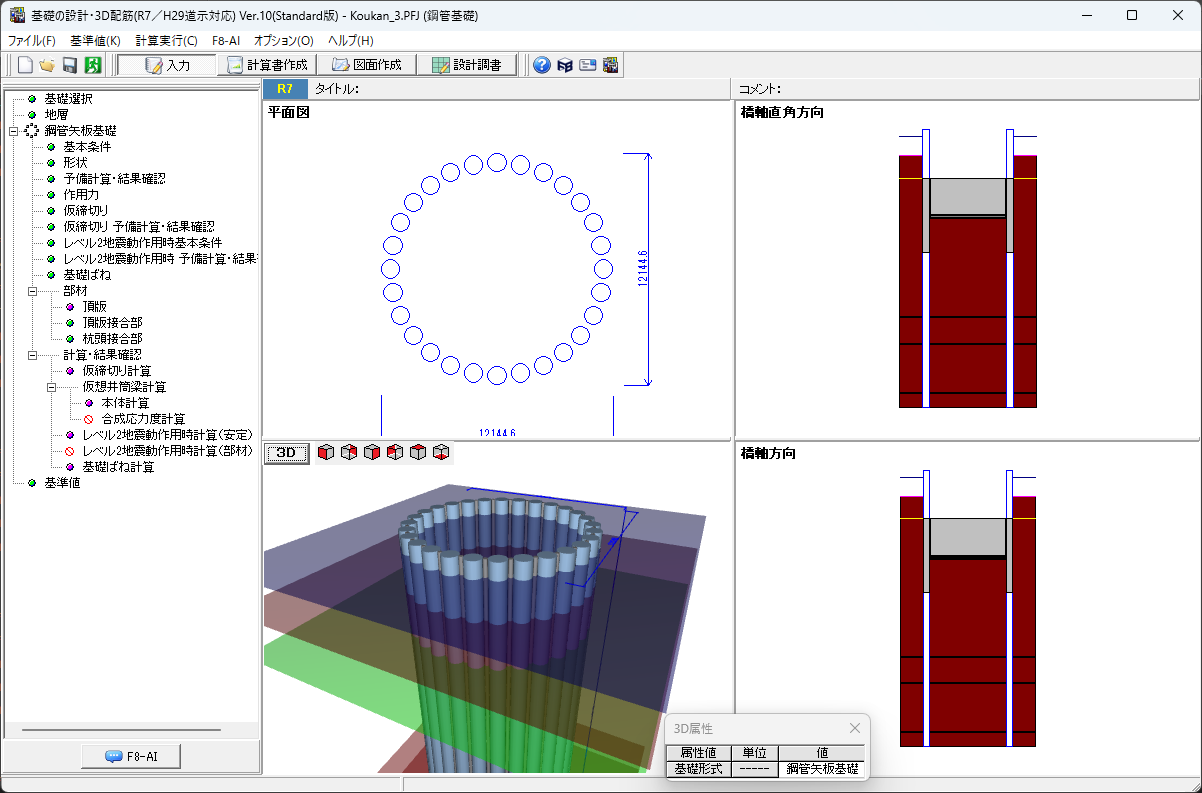
Task: Collapse the 仮想井筒梁計算 tree branch
Action: (x=51, y=387)
